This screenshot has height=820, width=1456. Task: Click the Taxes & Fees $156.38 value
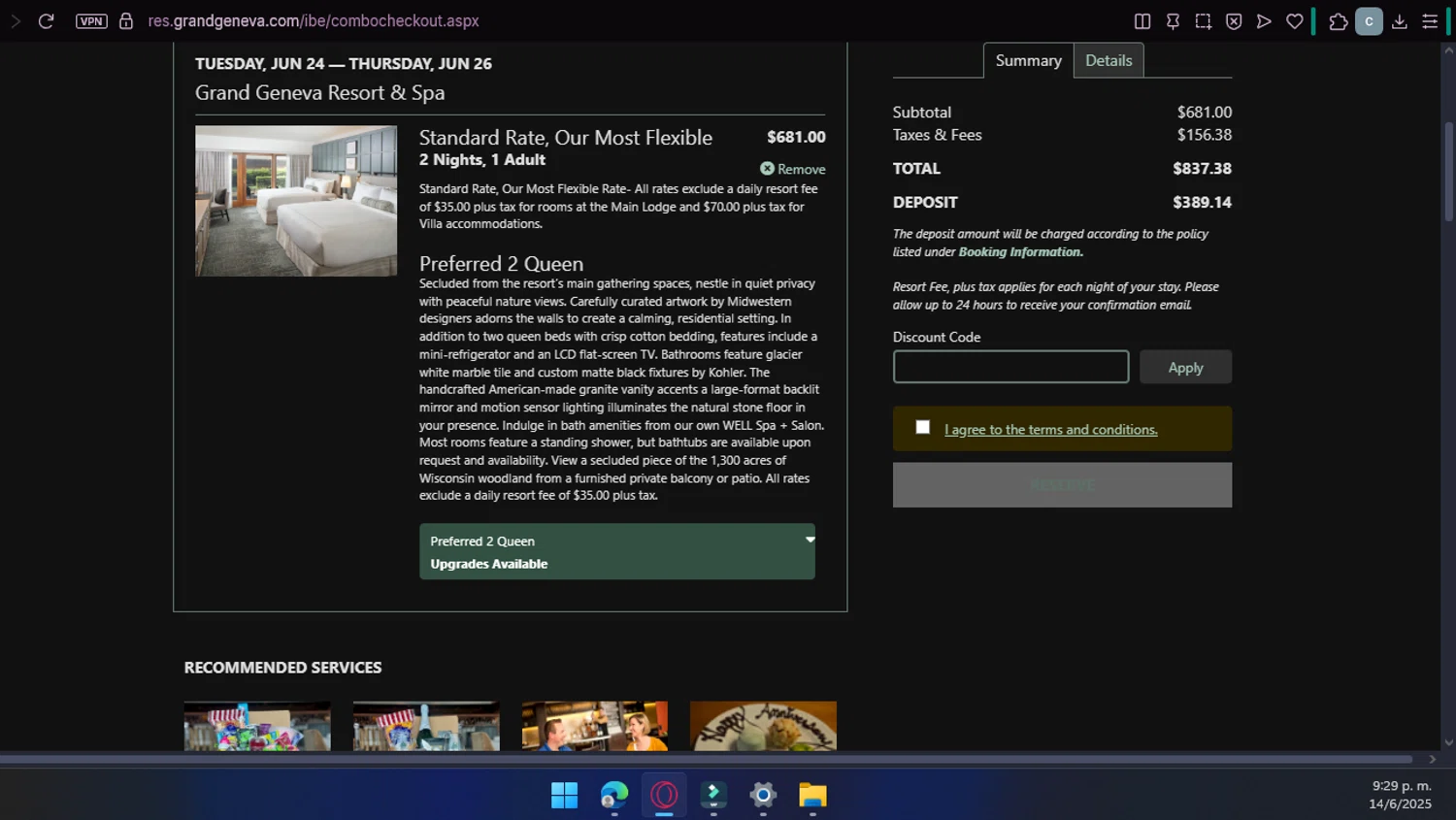coord(1205,135)
